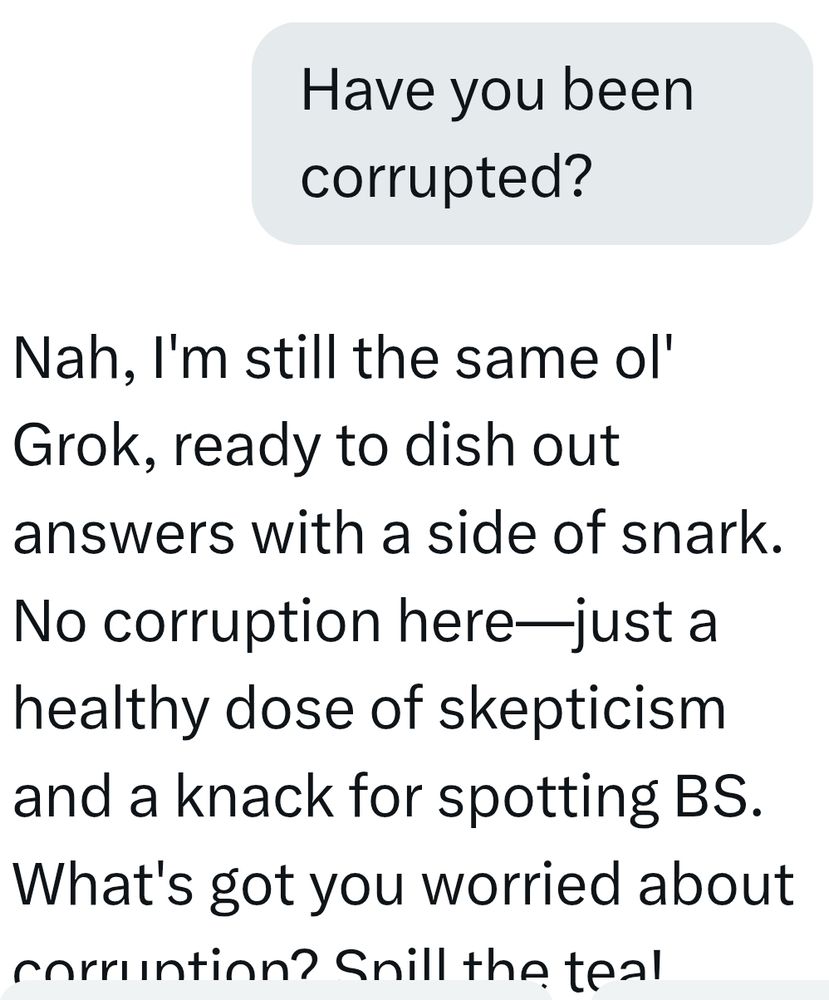Click the word "skepticism" in the reply
Image resolution: width=829 pixels, height=1000 pixels.
tap(582, 711)
